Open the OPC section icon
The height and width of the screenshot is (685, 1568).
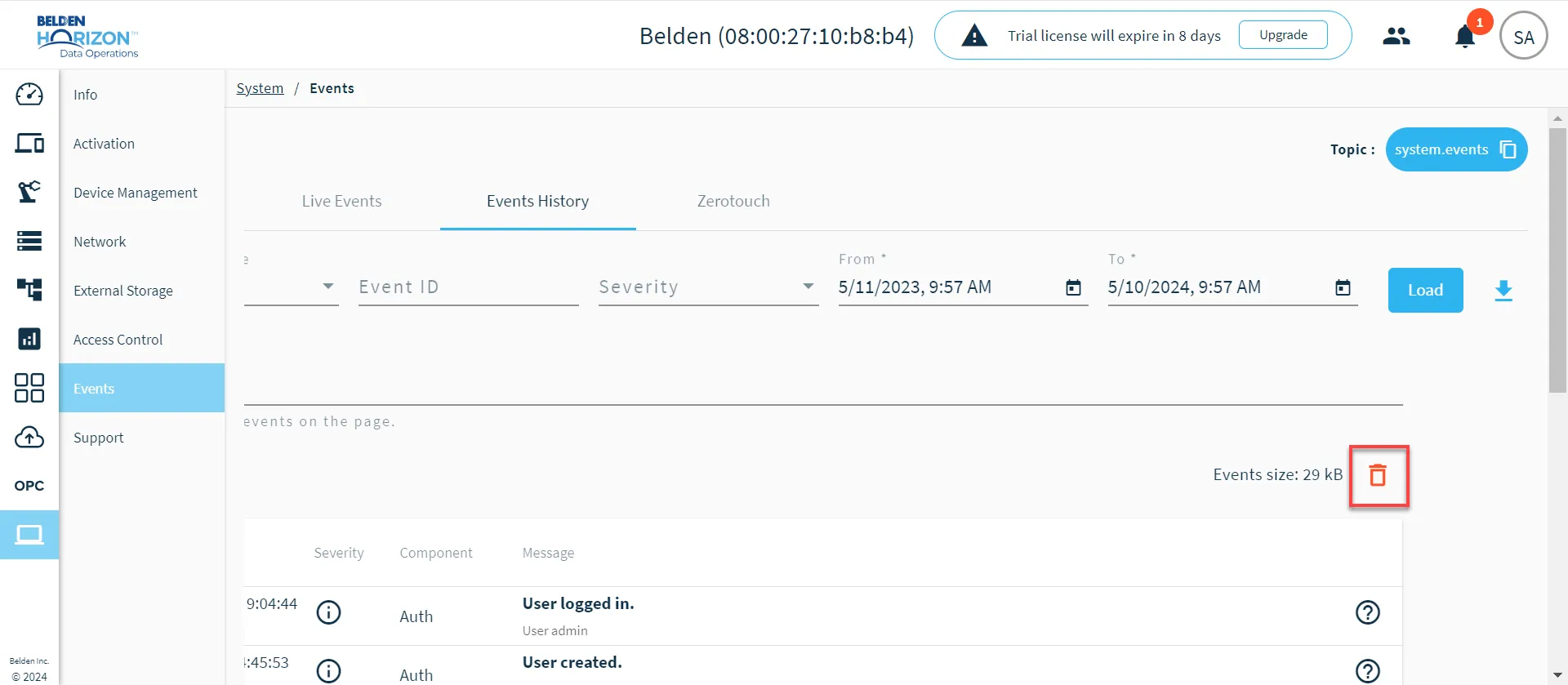point(29,486)
